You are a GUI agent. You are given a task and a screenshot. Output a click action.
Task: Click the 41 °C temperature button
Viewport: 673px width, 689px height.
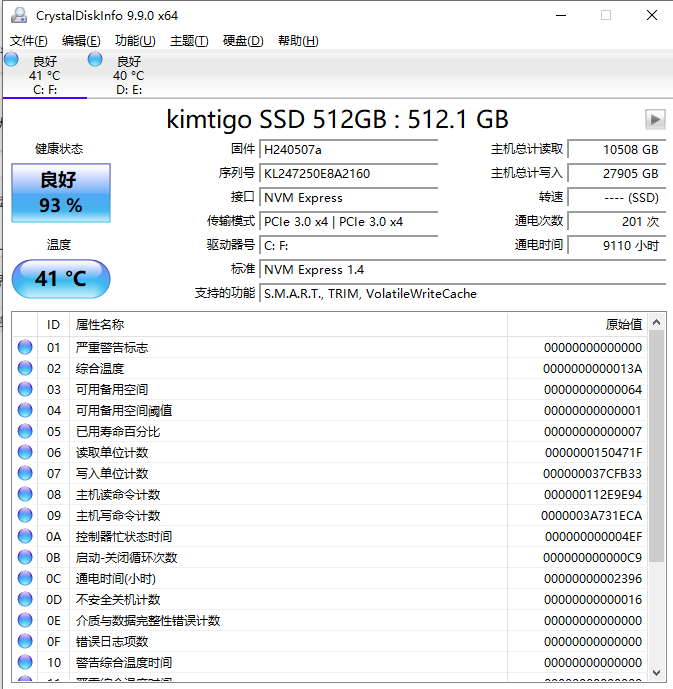point(61,279)
